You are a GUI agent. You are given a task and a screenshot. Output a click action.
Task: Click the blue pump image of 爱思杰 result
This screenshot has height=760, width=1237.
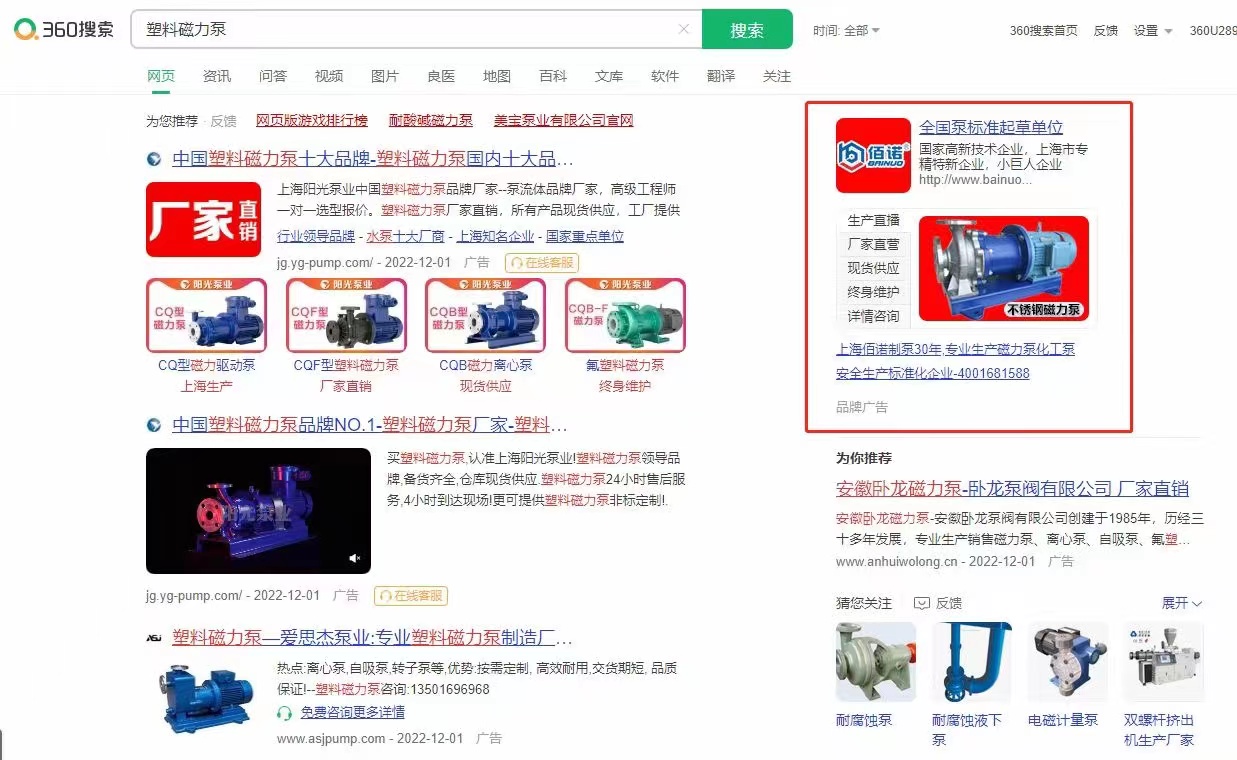(204, 698)
